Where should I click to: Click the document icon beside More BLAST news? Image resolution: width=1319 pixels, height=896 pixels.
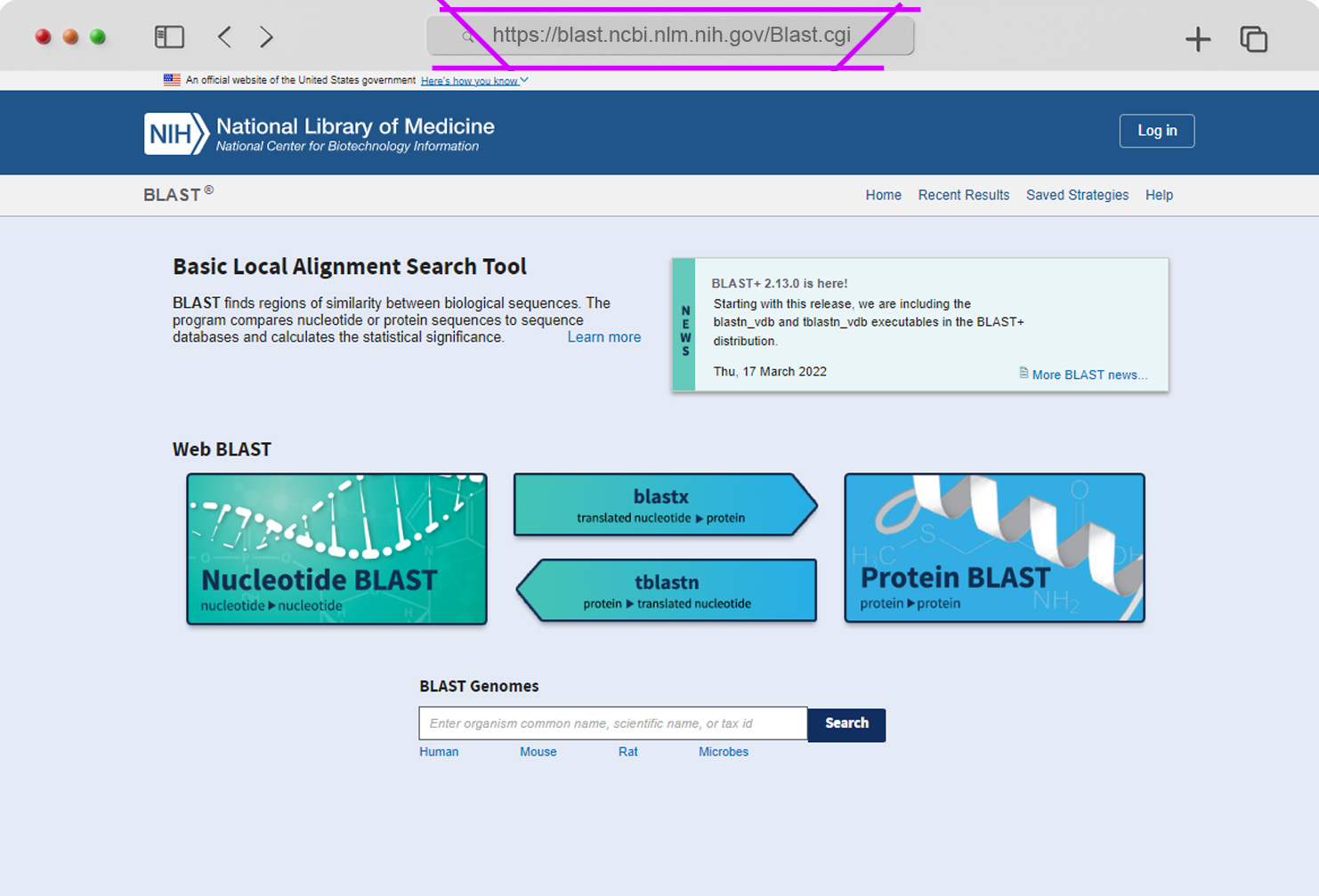coord(1024,373)
